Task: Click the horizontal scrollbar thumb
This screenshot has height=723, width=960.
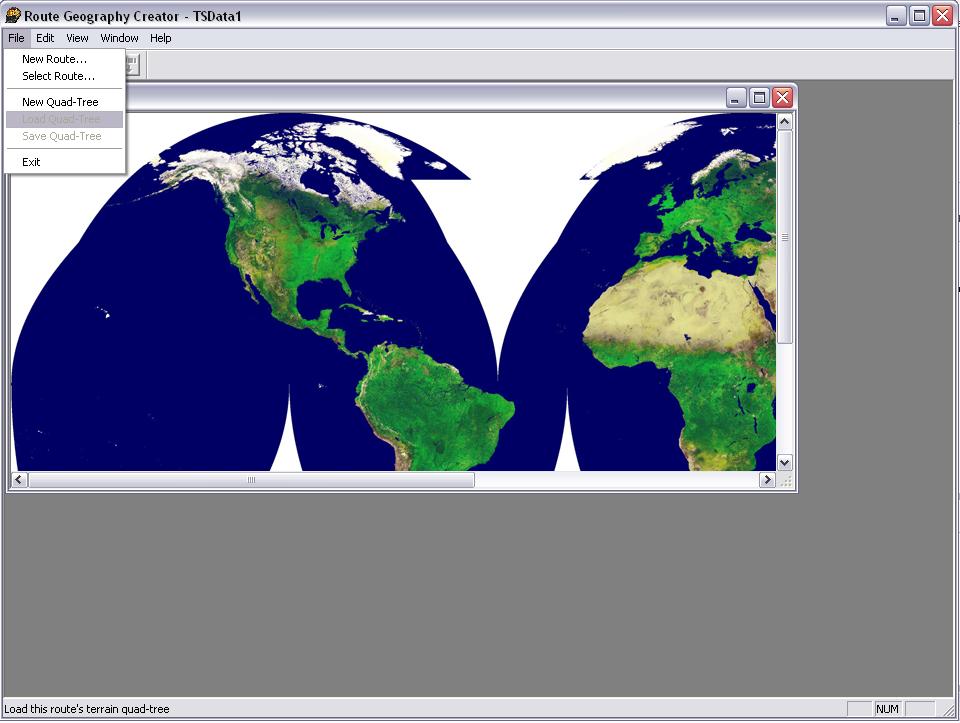Action: (251, 480)
